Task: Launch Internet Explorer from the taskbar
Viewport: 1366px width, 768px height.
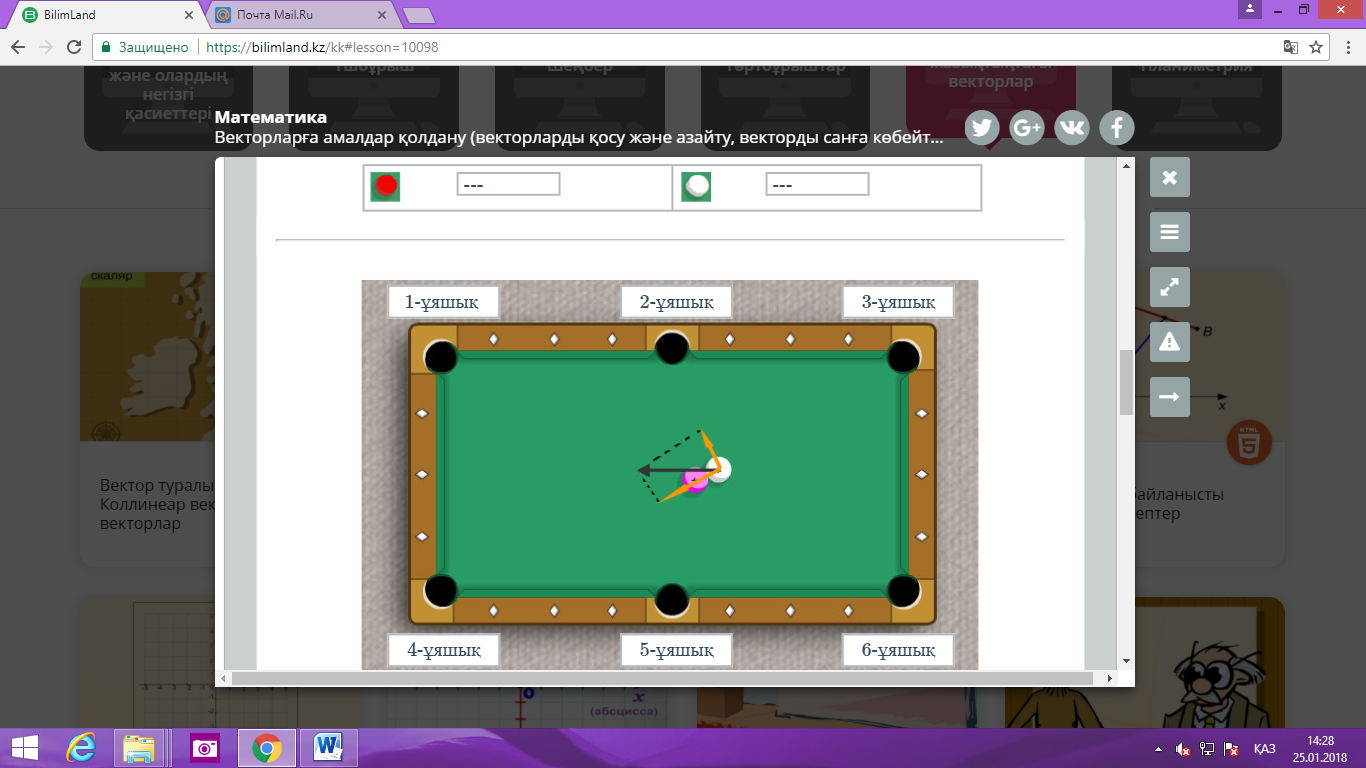Action: (x=82, y=748)
